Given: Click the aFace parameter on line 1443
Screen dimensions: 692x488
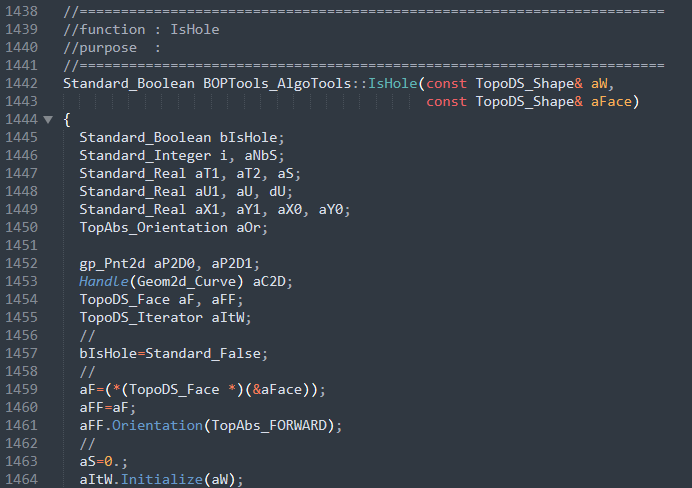Looking at the screenshot, I should (615, 101).
